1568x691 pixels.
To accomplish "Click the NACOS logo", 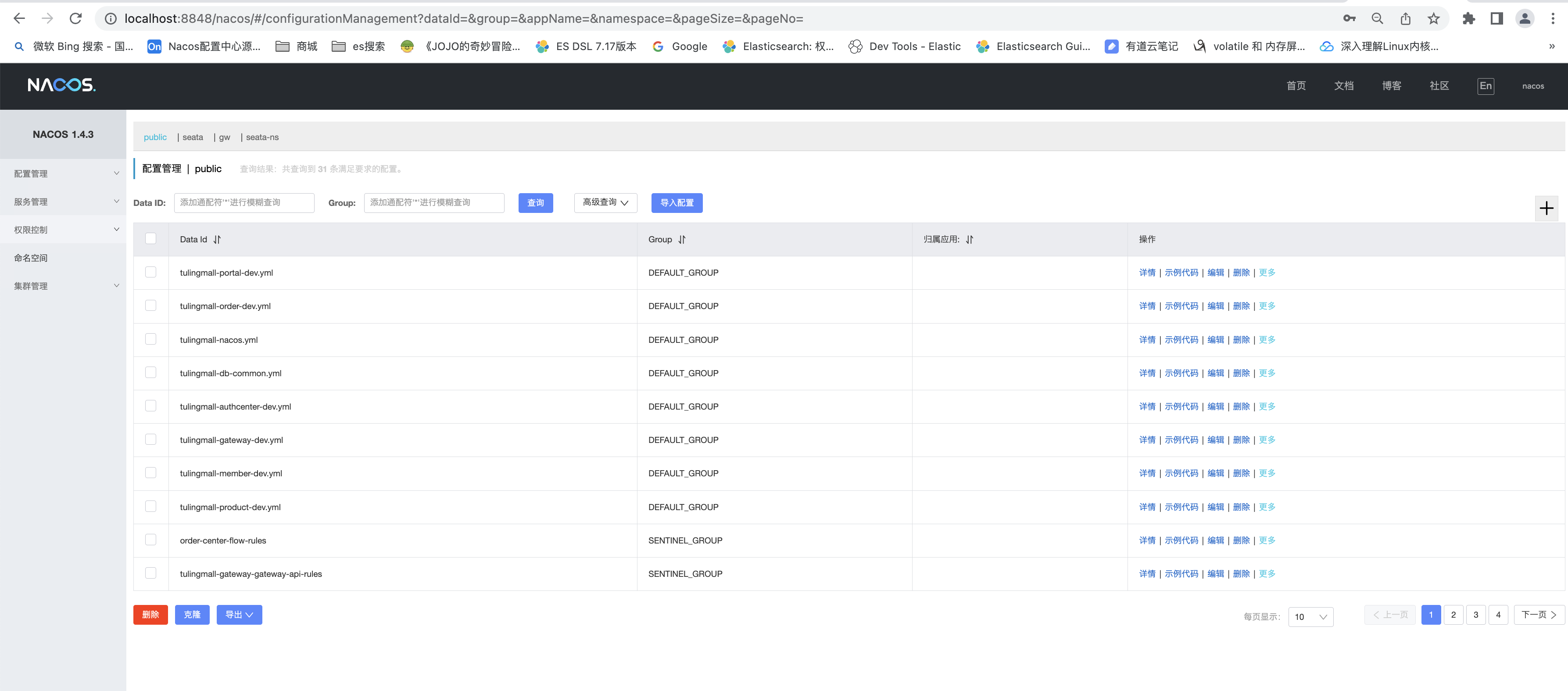I will click(61, 85).
